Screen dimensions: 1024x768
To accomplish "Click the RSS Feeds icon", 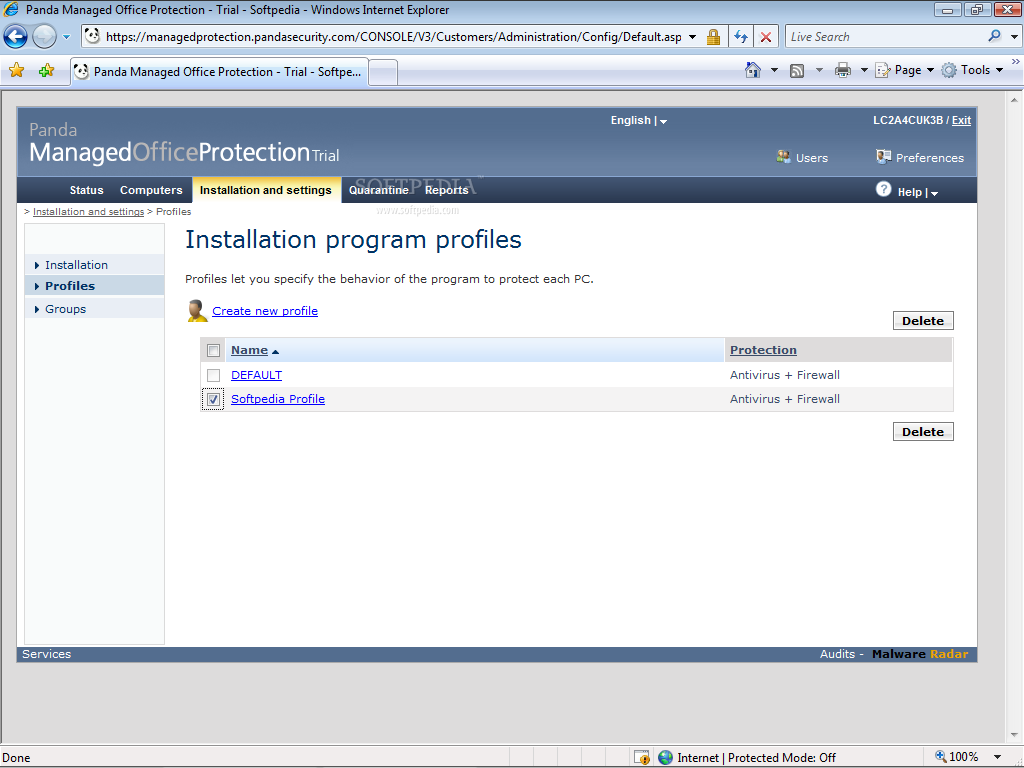I will (797, 71).
